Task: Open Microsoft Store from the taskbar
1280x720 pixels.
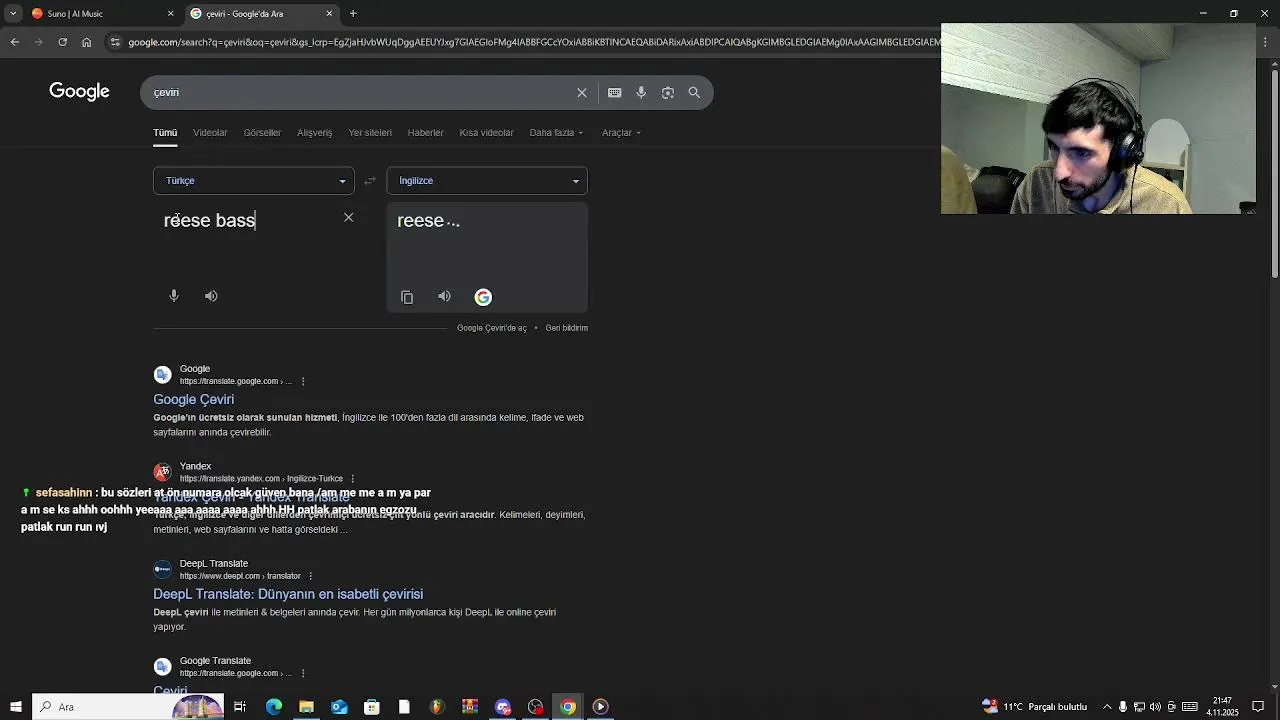Action: 372,707
